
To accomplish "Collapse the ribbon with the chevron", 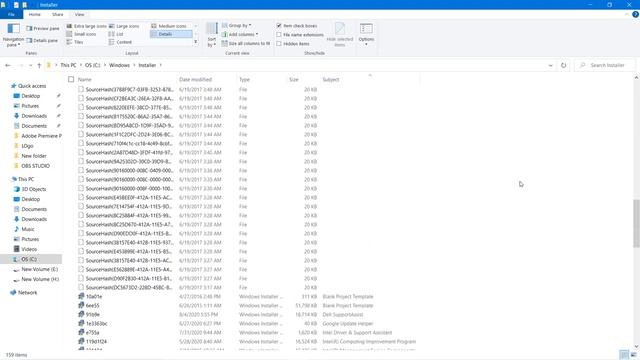I will pyautogui.click(x=627, y=14).
